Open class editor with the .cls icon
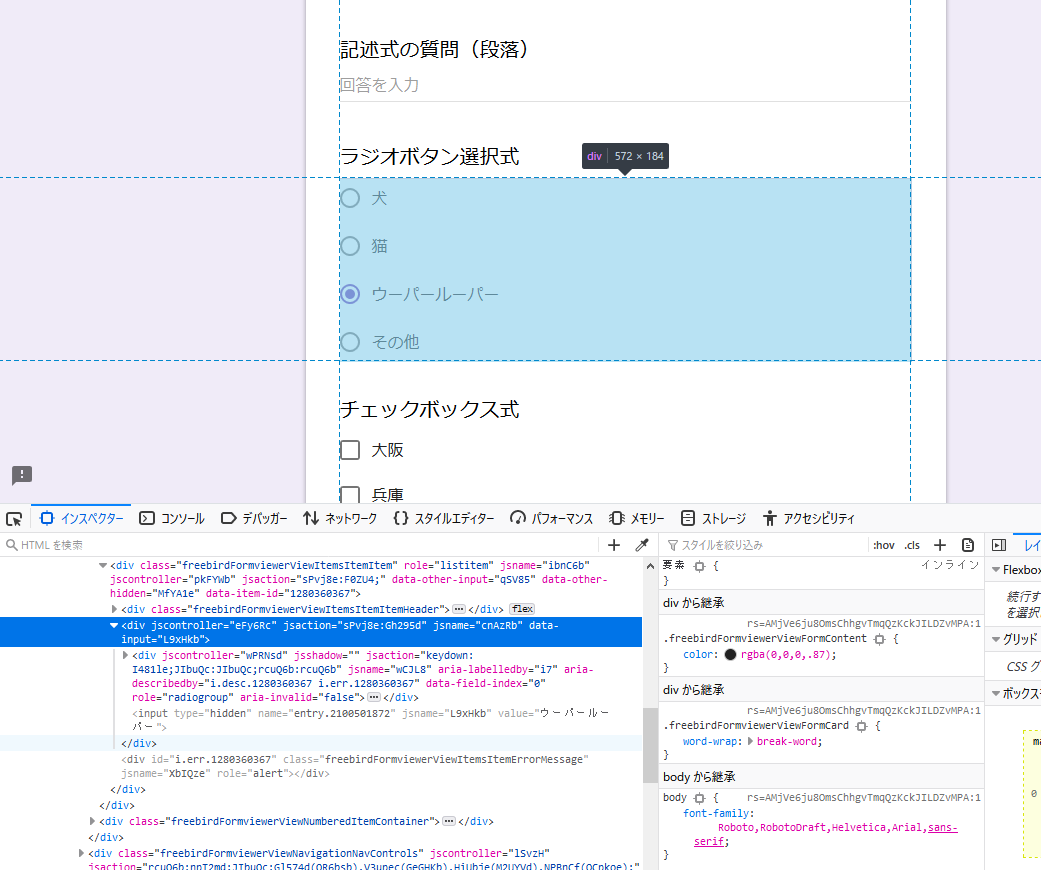 [x=911, y=545]
